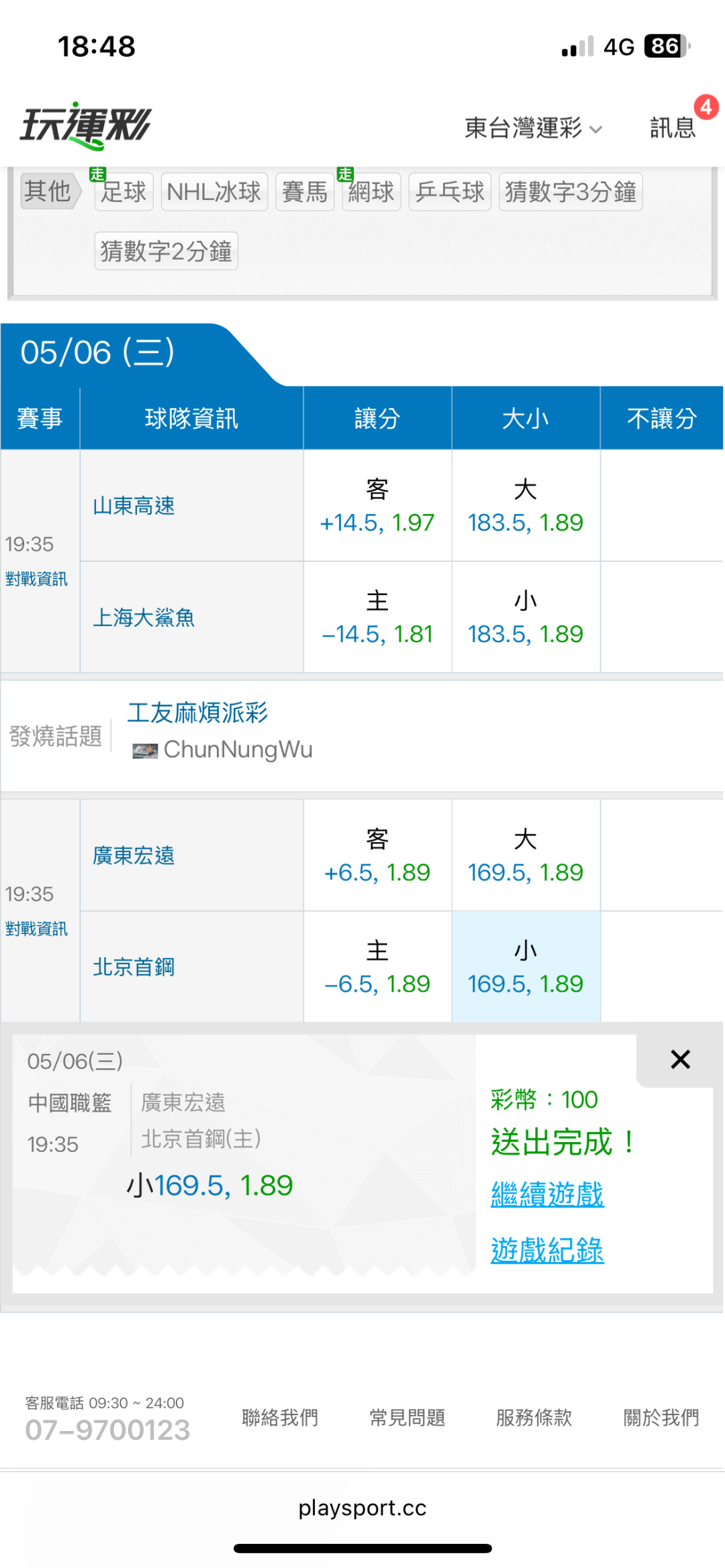725x1568 pixels.
Task: Pick 山東高速 客 +14.5 spread
Action: 377,506
